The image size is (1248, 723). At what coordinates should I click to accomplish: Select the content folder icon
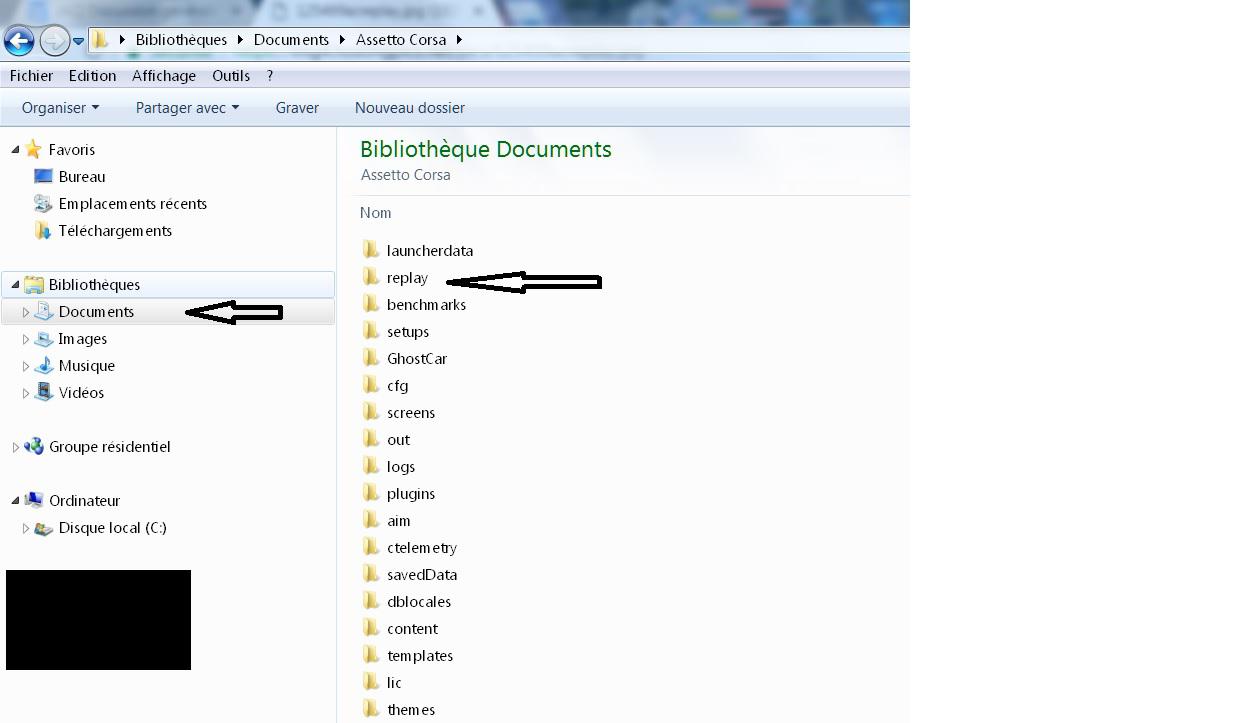[x=371, y=628]
